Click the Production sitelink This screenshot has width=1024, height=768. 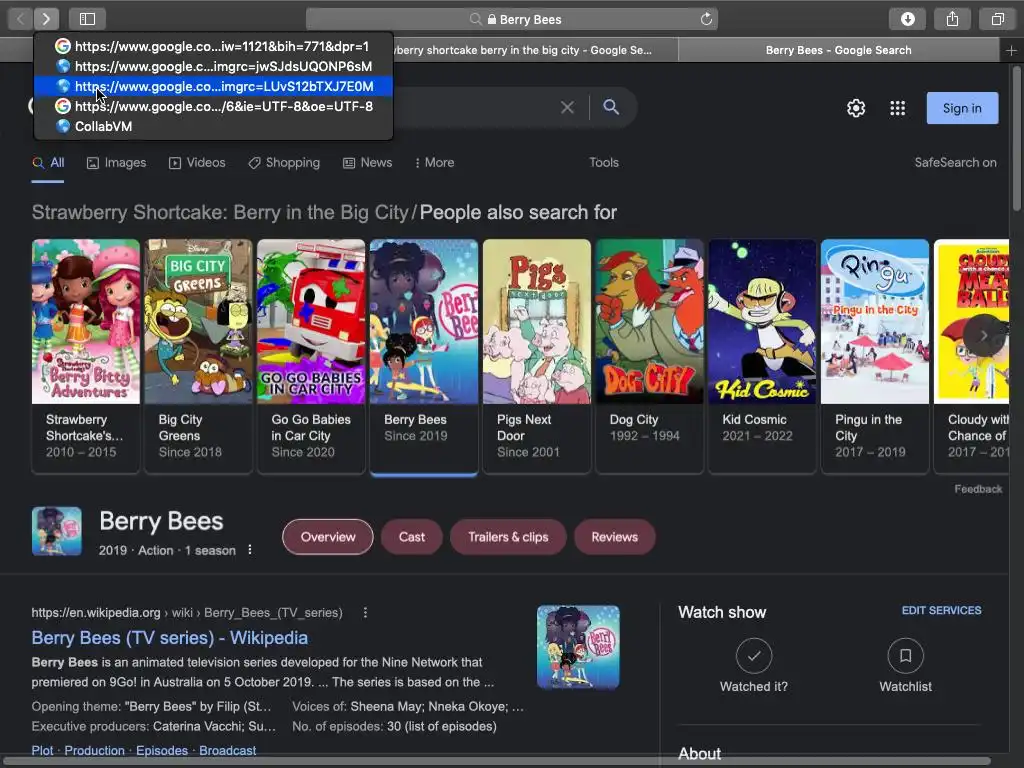coord(94,750)
